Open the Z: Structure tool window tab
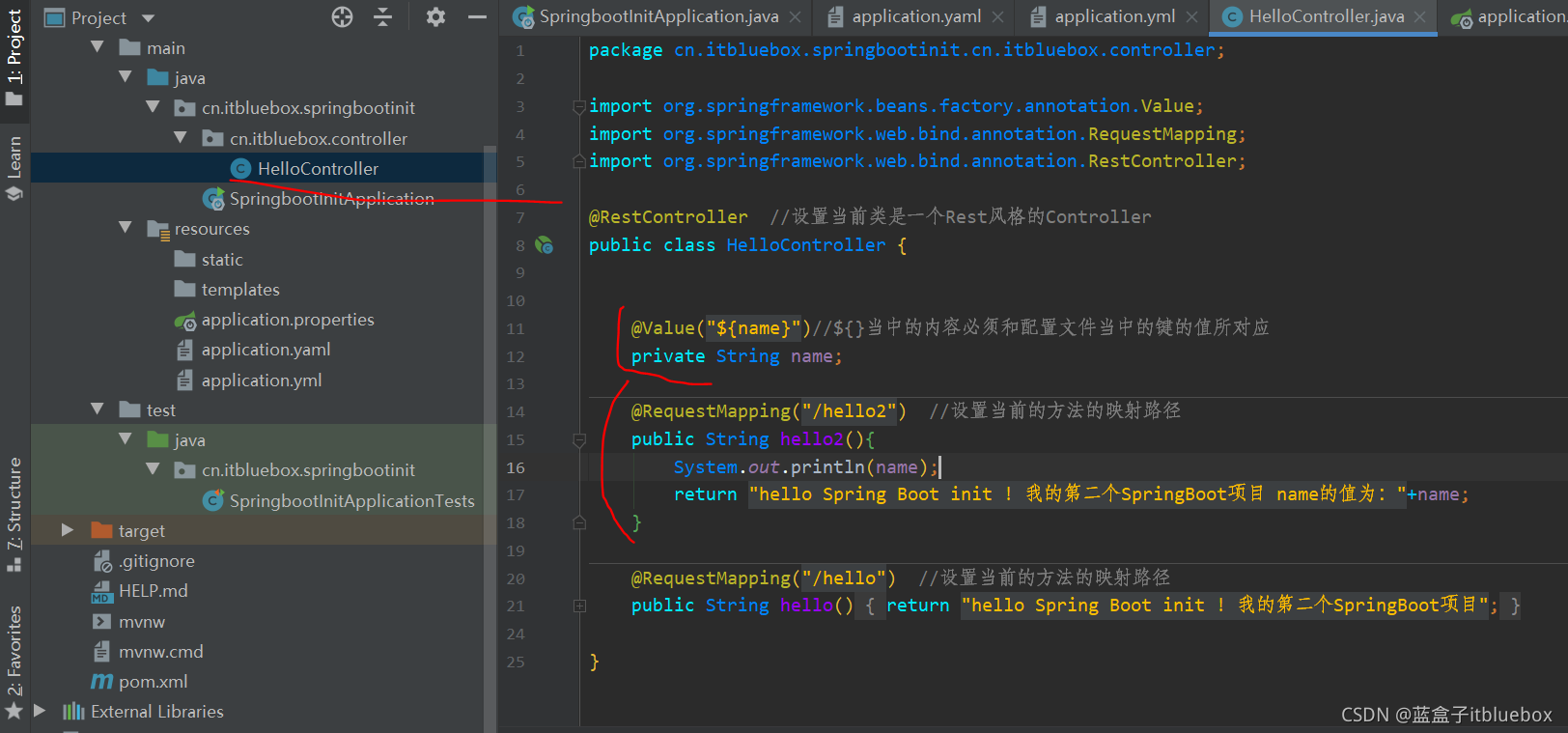The height and width of the screenshot is (733, 1568). [x=14, y=514]
